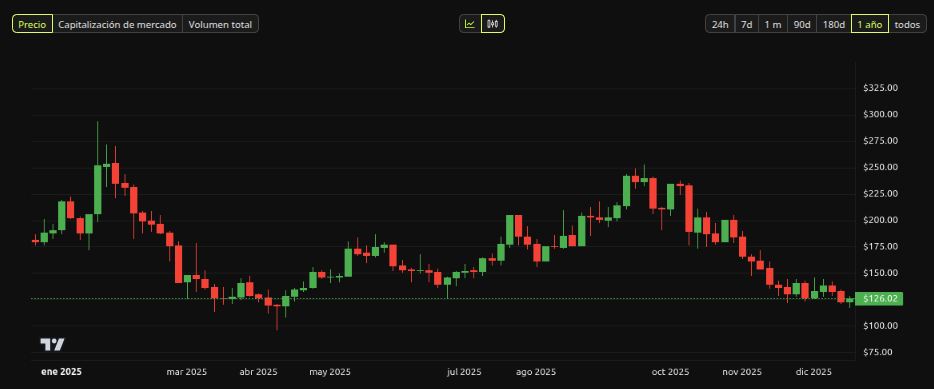
Task: Click the $200.00 price axis label
Action: click(880, 220)
